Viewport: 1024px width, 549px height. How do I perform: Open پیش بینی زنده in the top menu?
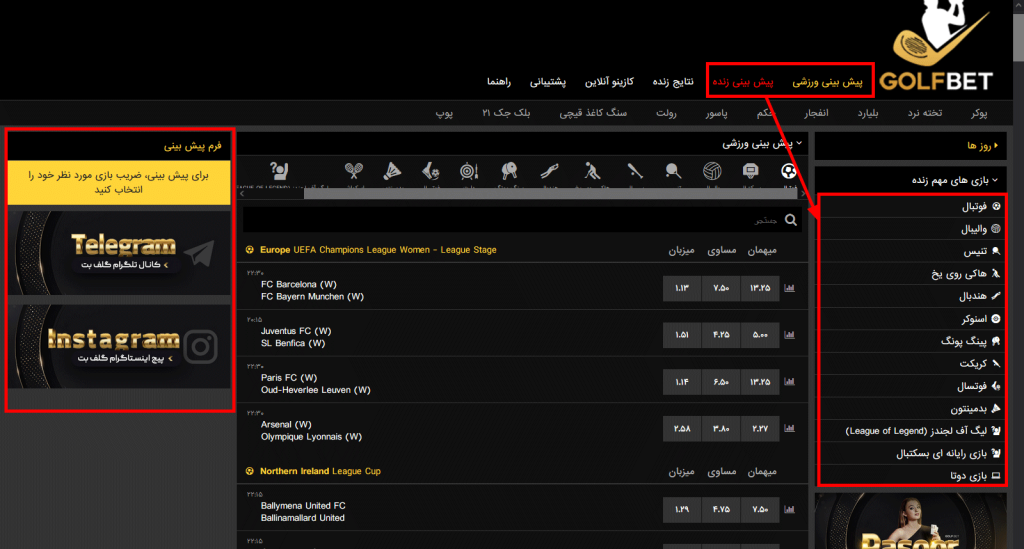742,80
